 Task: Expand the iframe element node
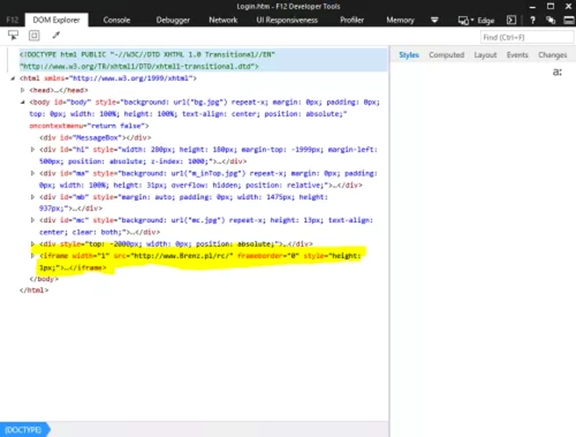tap(32, 256)
